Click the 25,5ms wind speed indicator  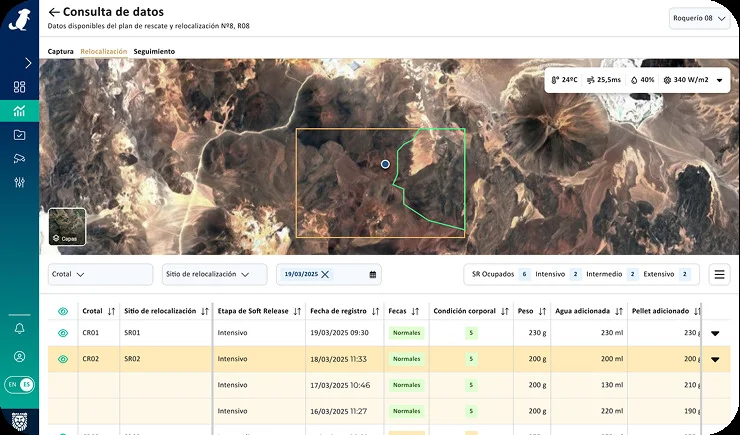click(x=604, y=80)
